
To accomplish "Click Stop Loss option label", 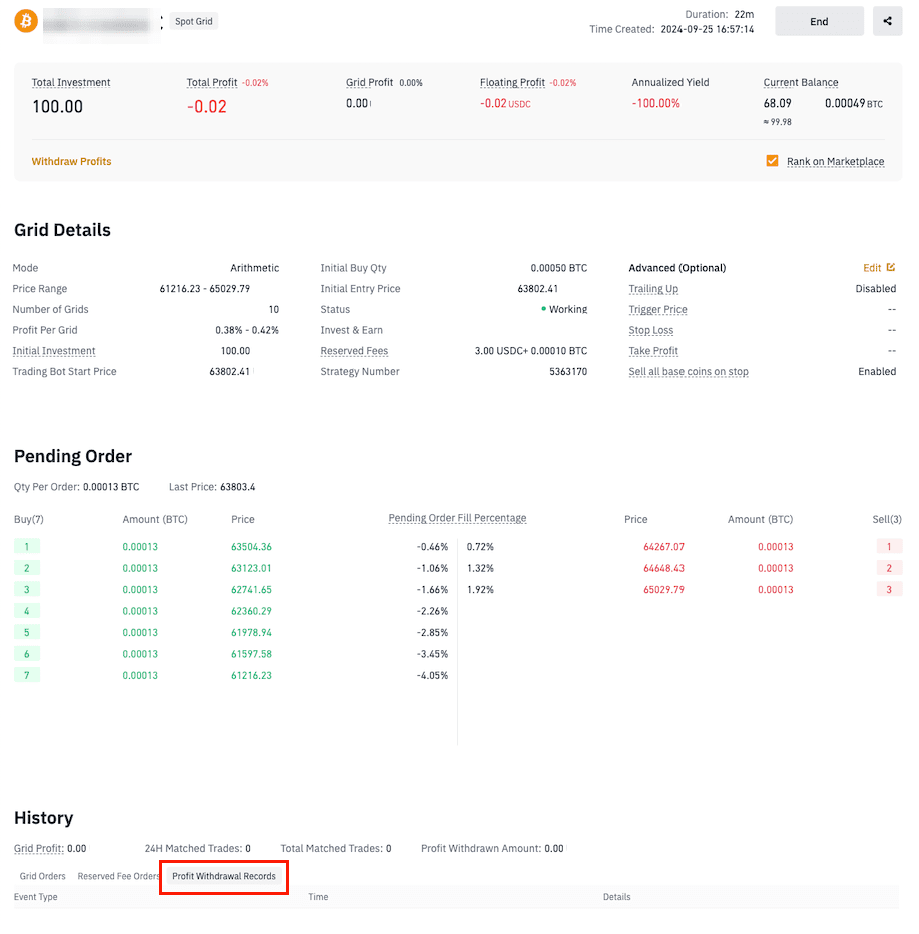I will tap(650, 330).
